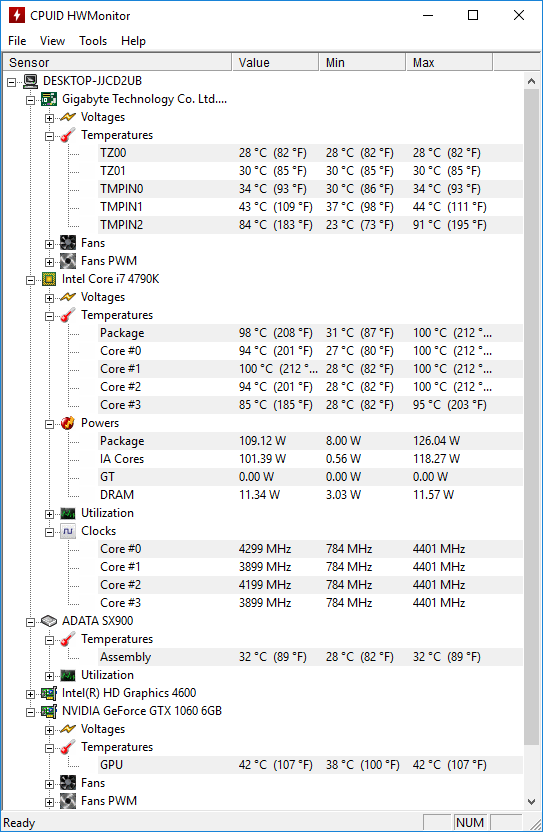The height and width of the screenshot is (832, 543).
Task: Click the NVIDIA GeForce GTX 1060 card icon
Action: [49, 711]
